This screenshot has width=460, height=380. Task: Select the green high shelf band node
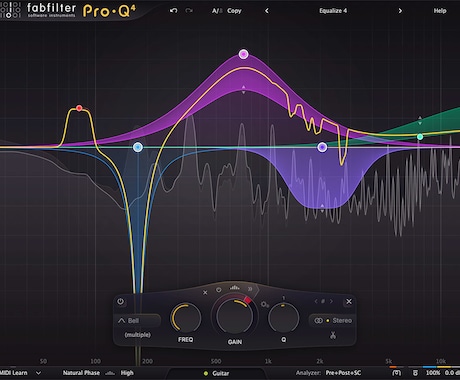pos(420,137)
